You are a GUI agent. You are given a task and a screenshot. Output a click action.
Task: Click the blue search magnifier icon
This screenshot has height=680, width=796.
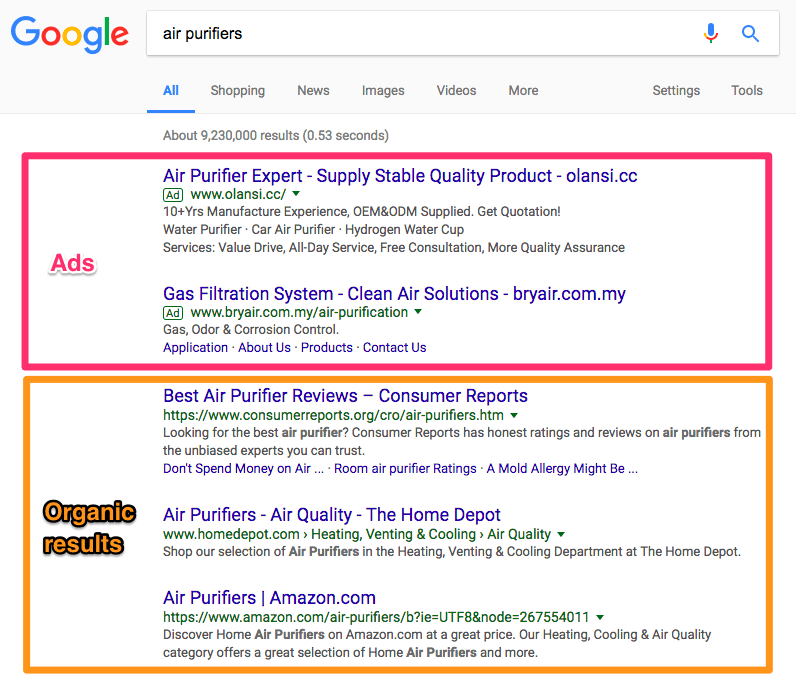click(750, 34)
